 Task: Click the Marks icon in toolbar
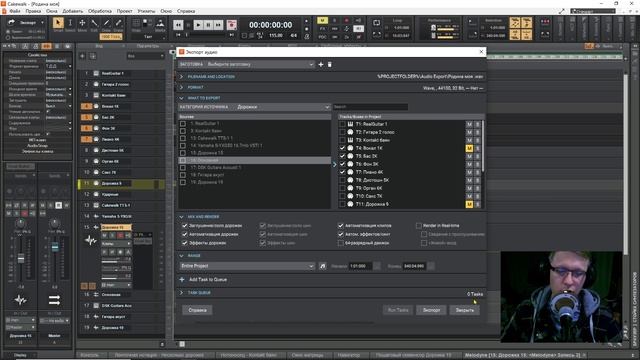pos(160,23)
